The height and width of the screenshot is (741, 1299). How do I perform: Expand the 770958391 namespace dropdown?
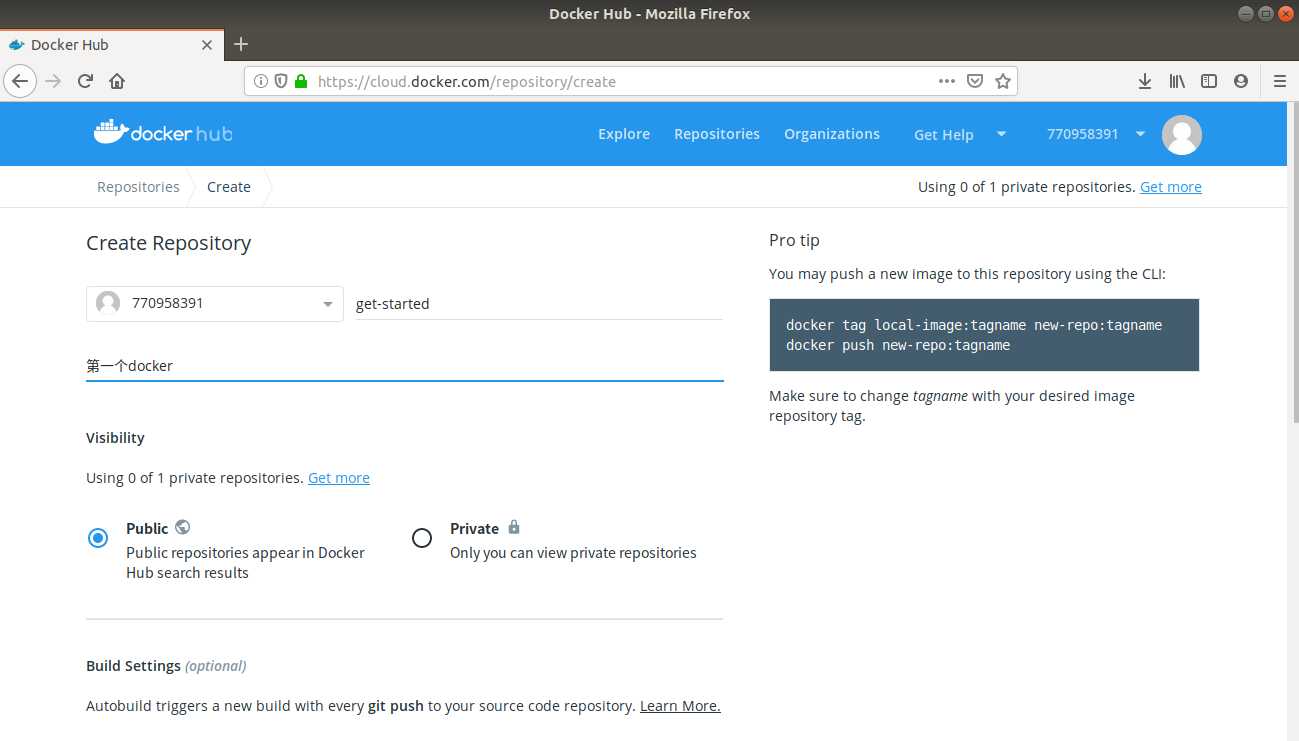tap(215, 303)
